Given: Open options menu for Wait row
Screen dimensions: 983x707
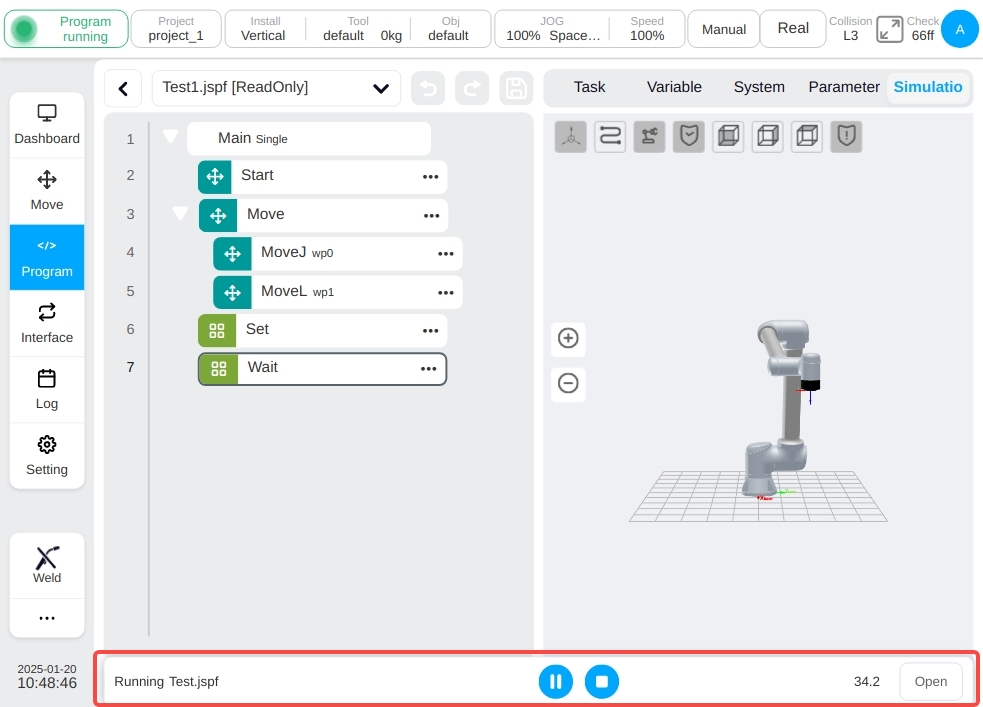Looking at the screenshot, I should (x=429, y=369).
